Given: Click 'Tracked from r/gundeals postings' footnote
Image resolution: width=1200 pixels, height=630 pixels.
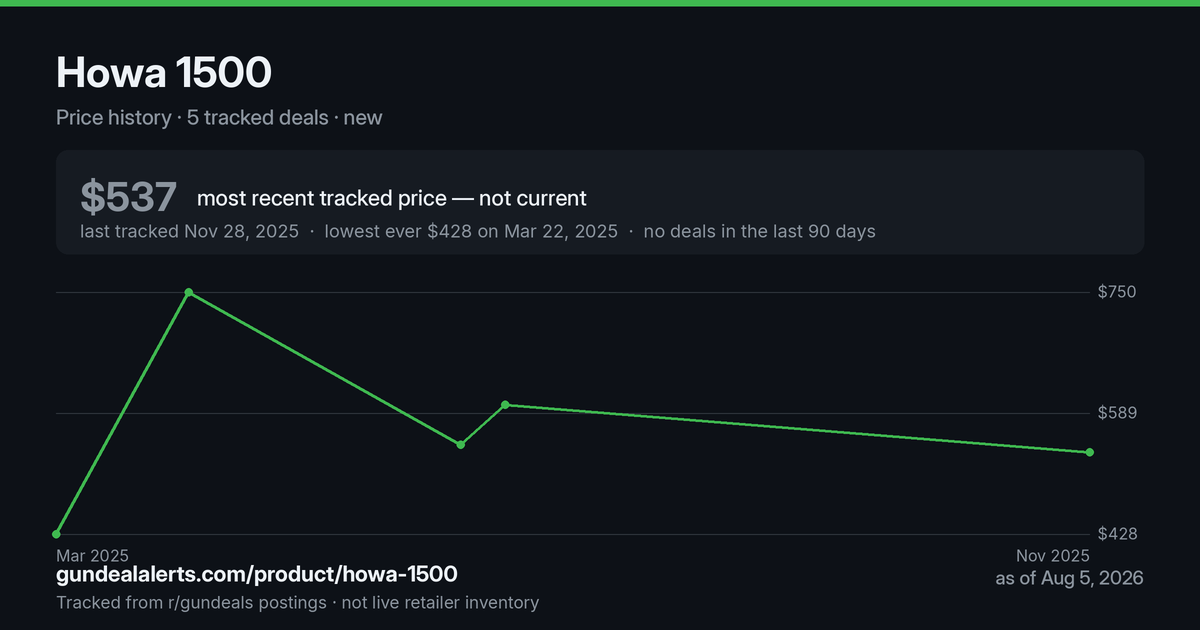Looking at the screenshot, I should 191,602.
